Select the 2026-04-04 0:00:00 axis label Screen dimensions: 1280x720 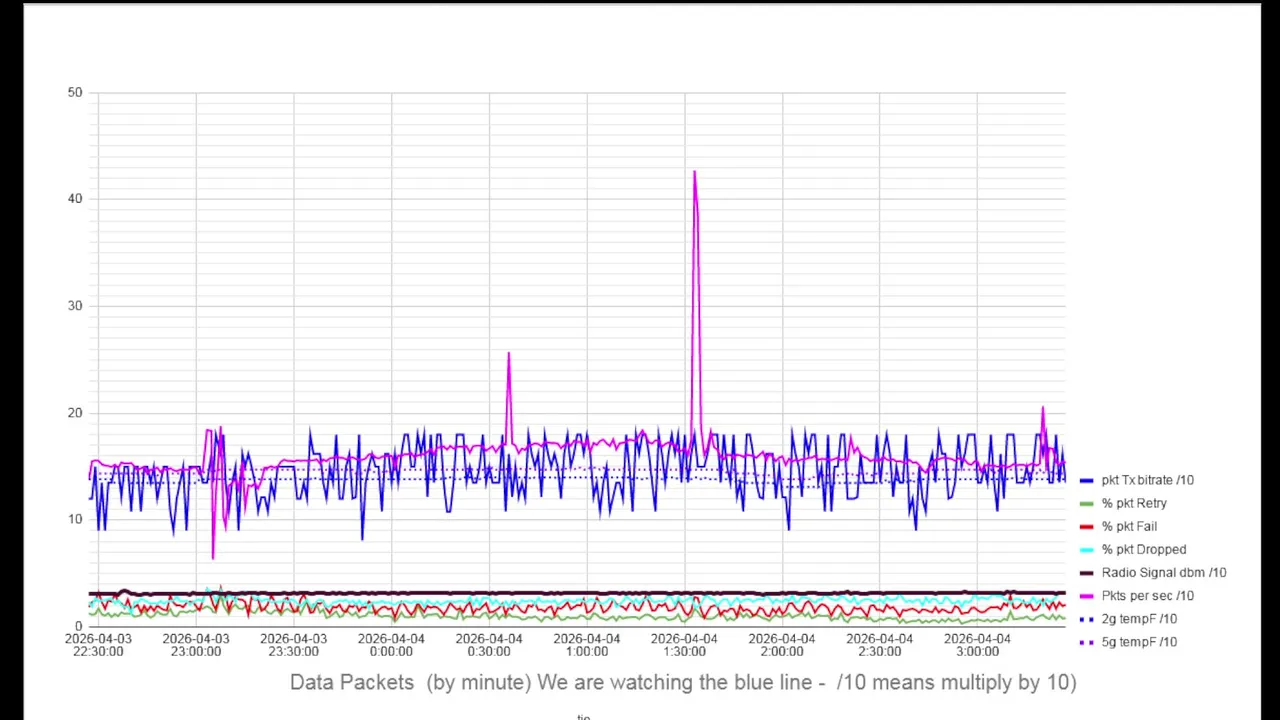[x=391, y=645]
